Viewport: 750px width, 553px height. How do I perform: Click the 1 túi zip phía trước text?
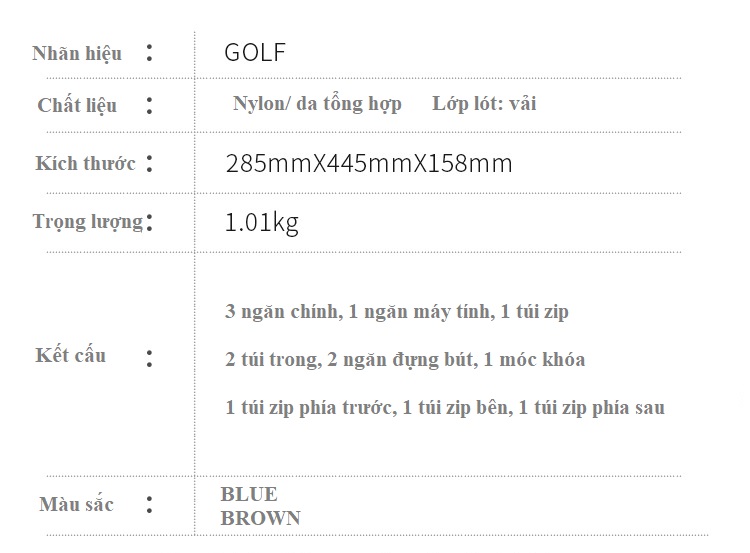pos(306,407)
